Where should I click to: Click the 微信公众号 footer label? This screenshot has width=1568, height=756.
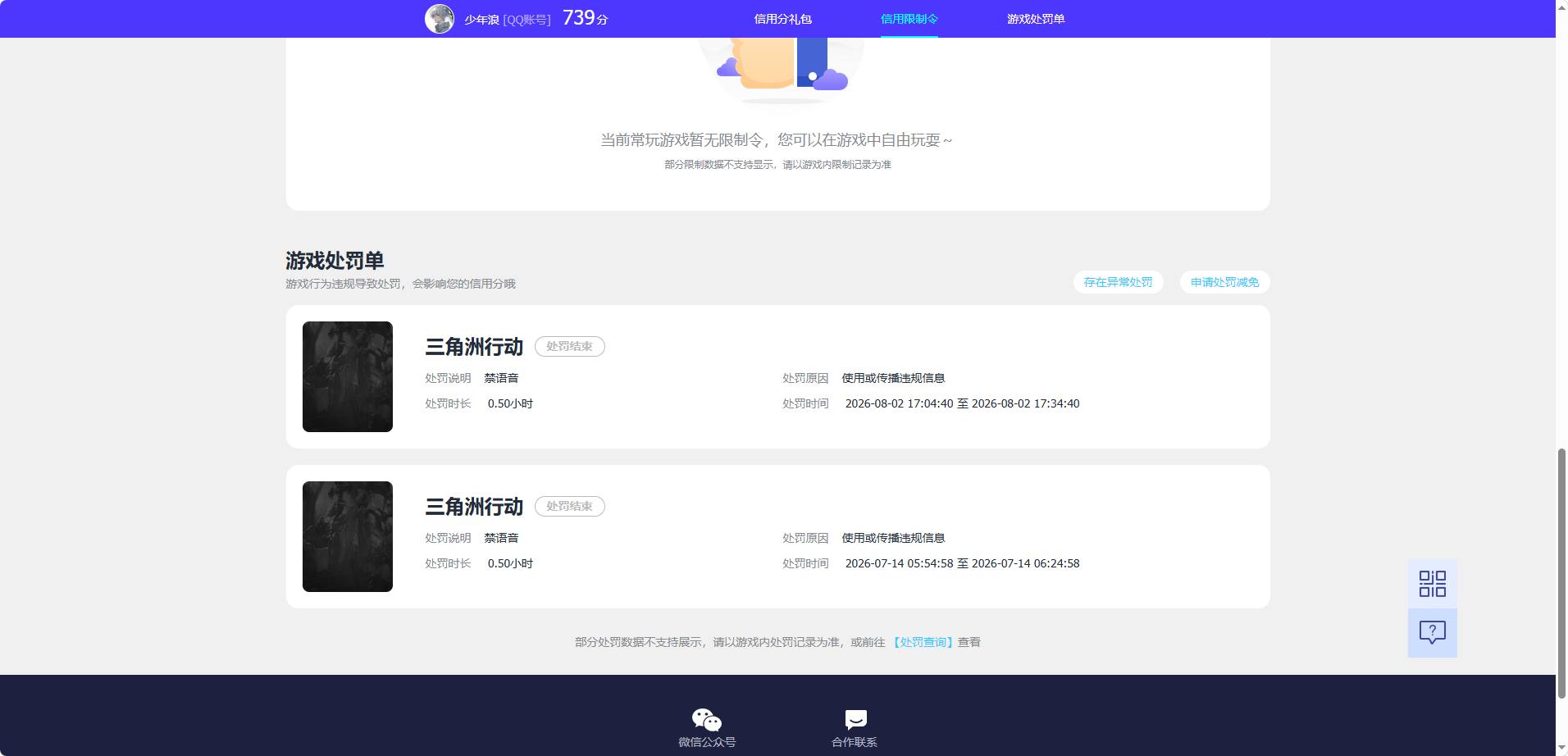706,742
